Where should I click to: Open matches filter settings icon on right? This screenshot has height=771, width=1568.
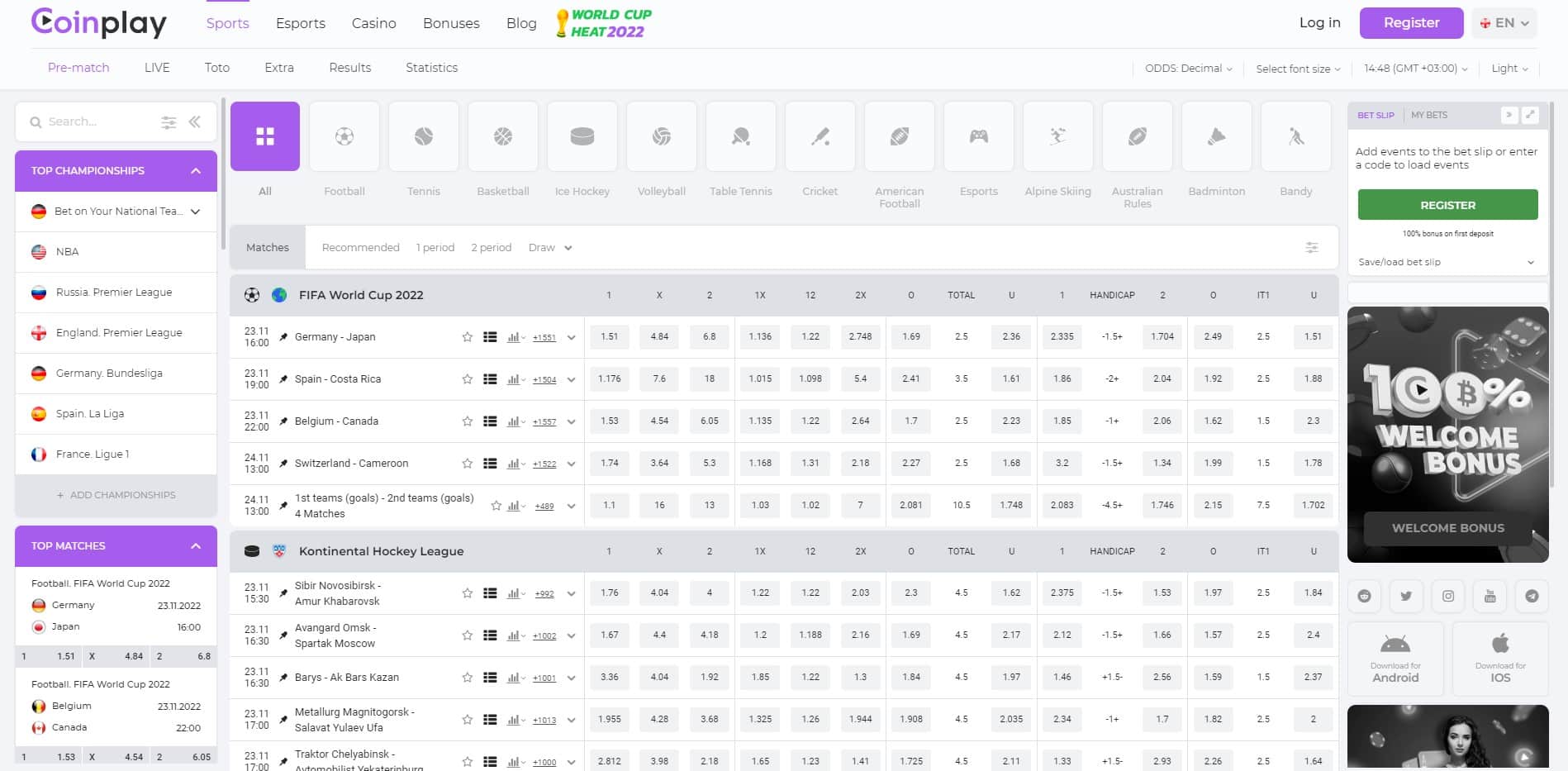coord(1312,248)
